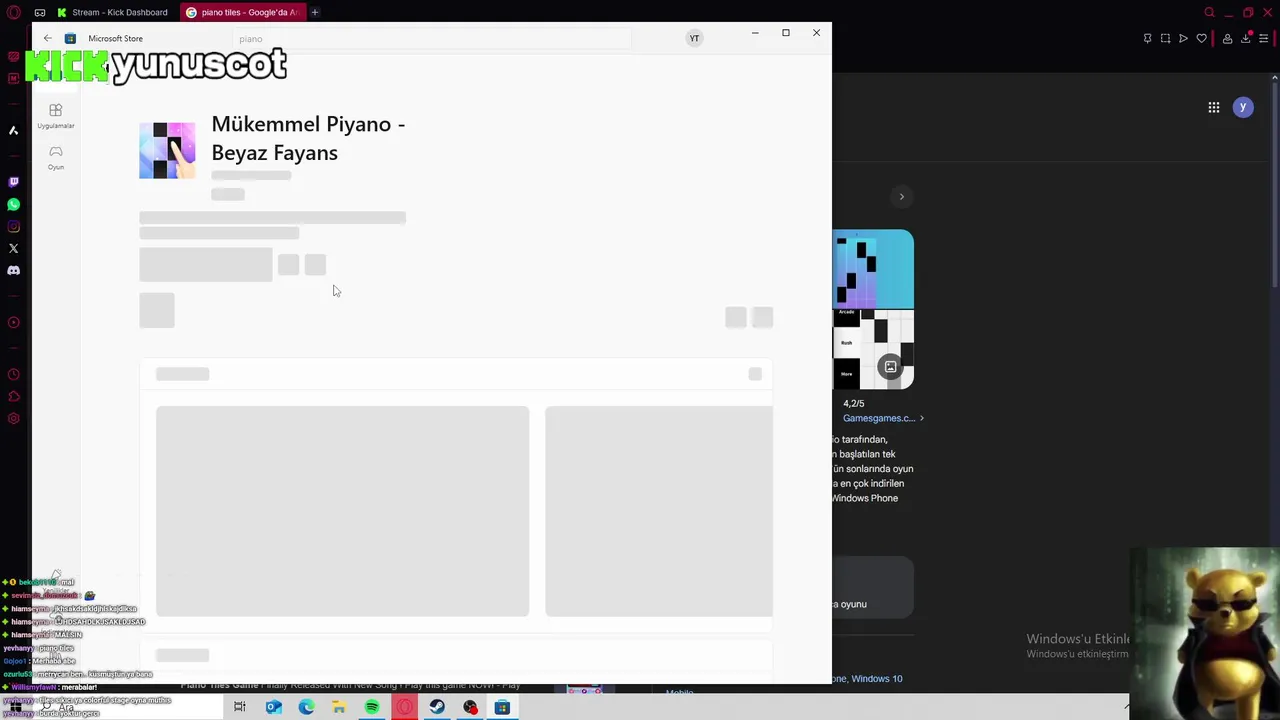
Task: Open Uygulamalar section in Store sidebar
Action: pos(56,116)
